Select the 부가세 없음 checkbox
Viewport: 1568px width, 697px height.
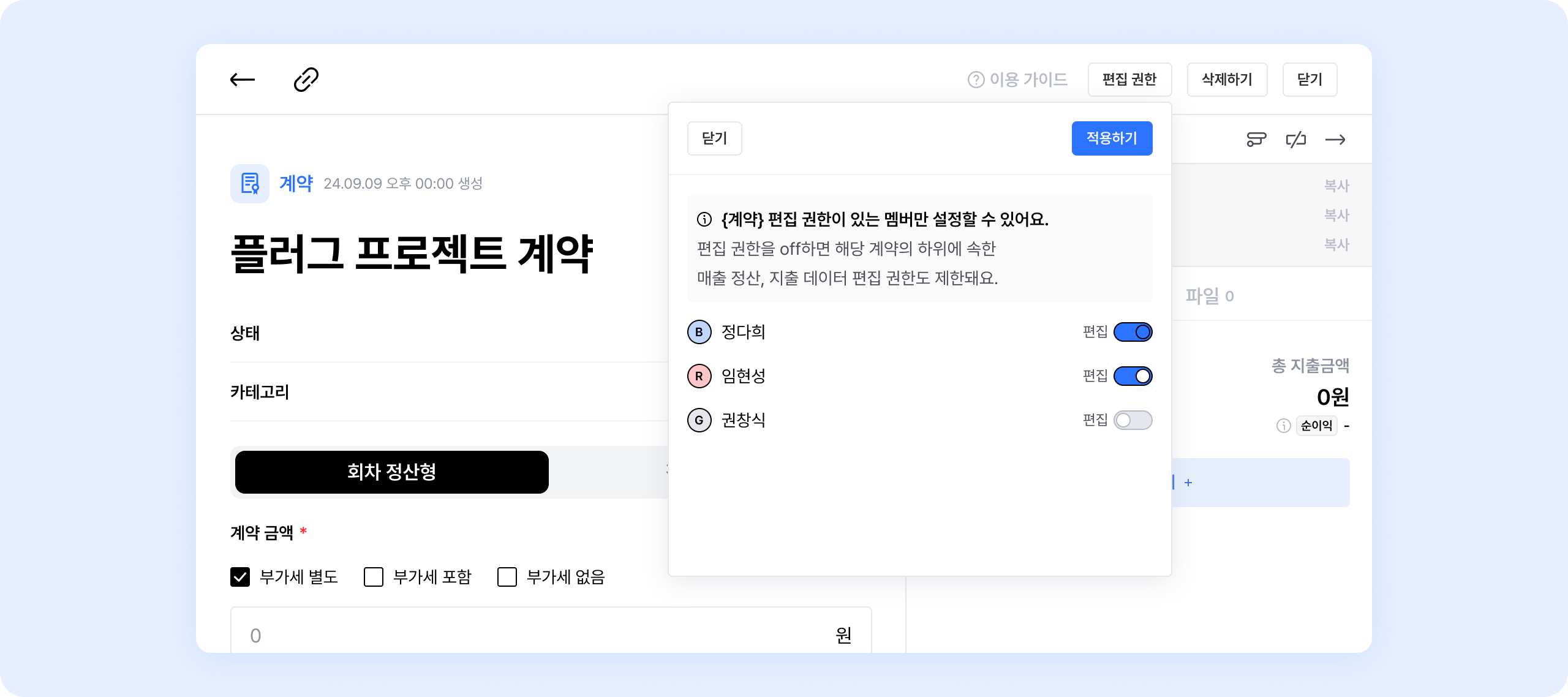click(x=507, y=577)
